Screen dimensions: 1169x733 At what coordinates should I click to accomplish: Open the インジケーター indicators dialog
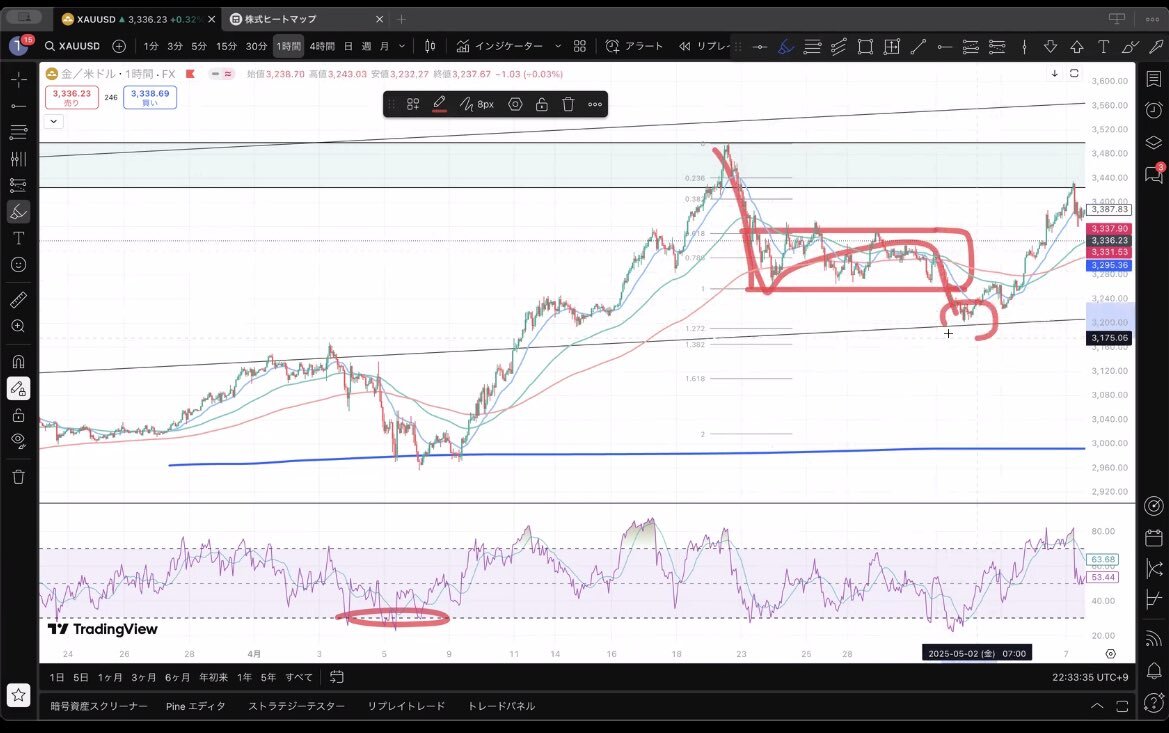[x=500, y=46]
